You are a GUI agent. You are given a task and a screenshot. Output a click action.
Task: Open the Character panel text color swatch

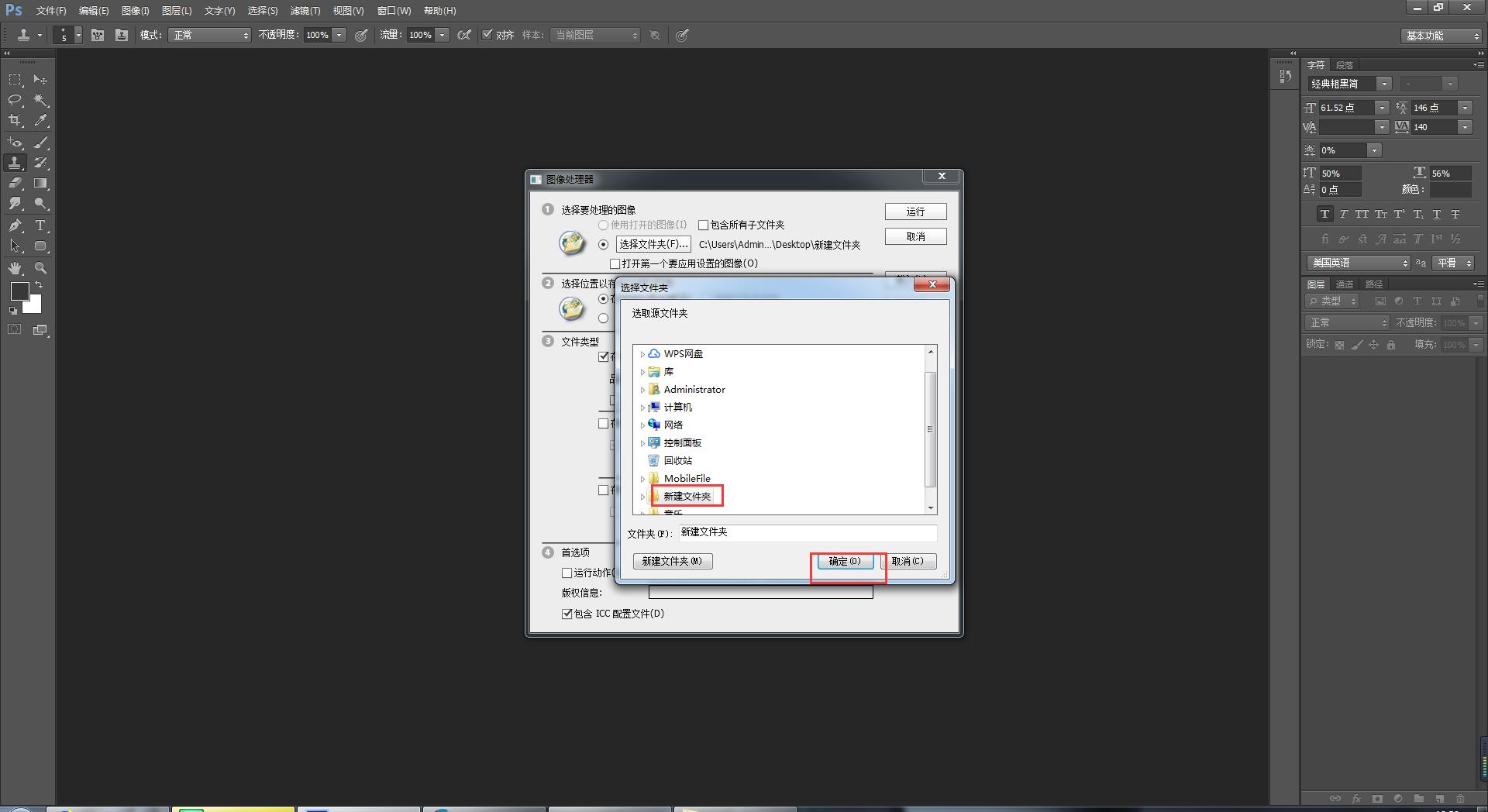[x=1450, y=190]
